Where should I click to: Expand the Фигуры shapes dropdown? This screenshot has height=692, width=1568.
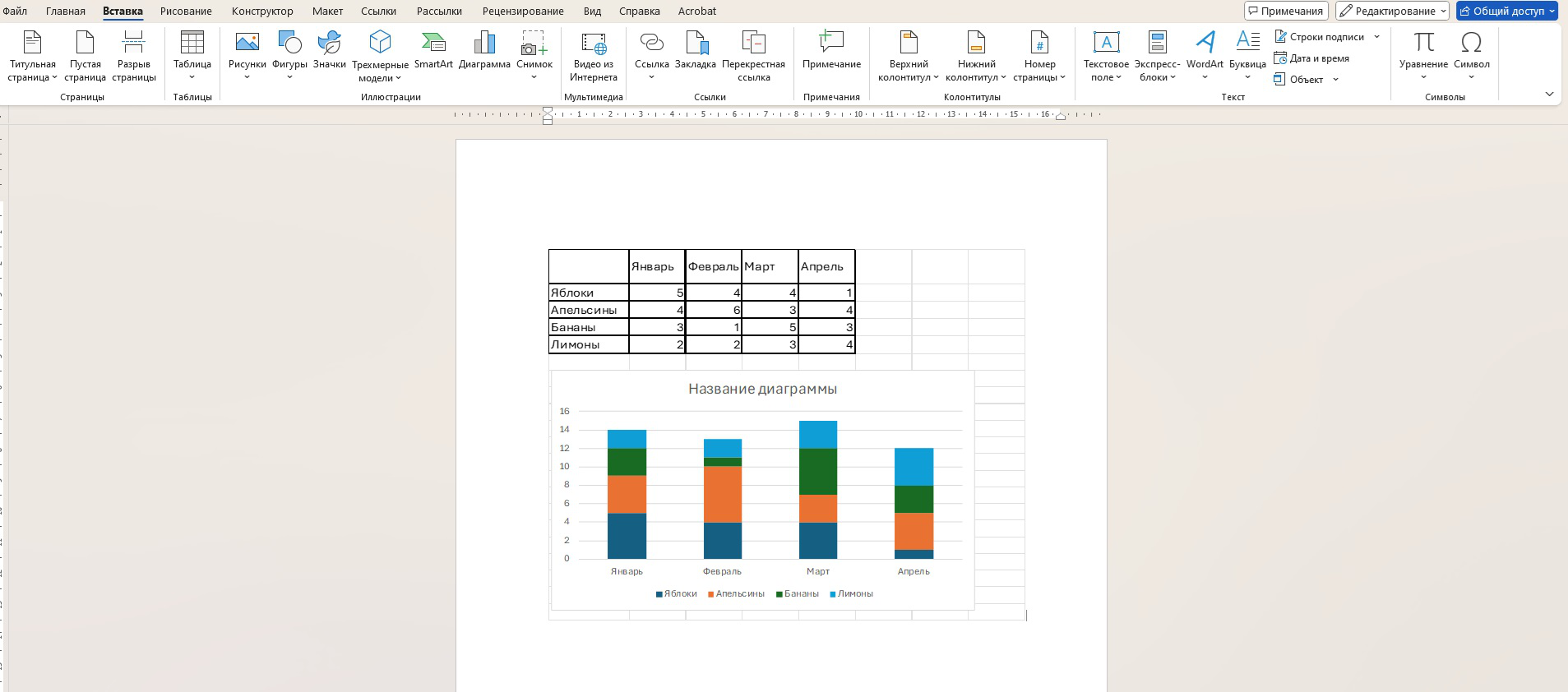pyautogui.click(x=289, y=77)
